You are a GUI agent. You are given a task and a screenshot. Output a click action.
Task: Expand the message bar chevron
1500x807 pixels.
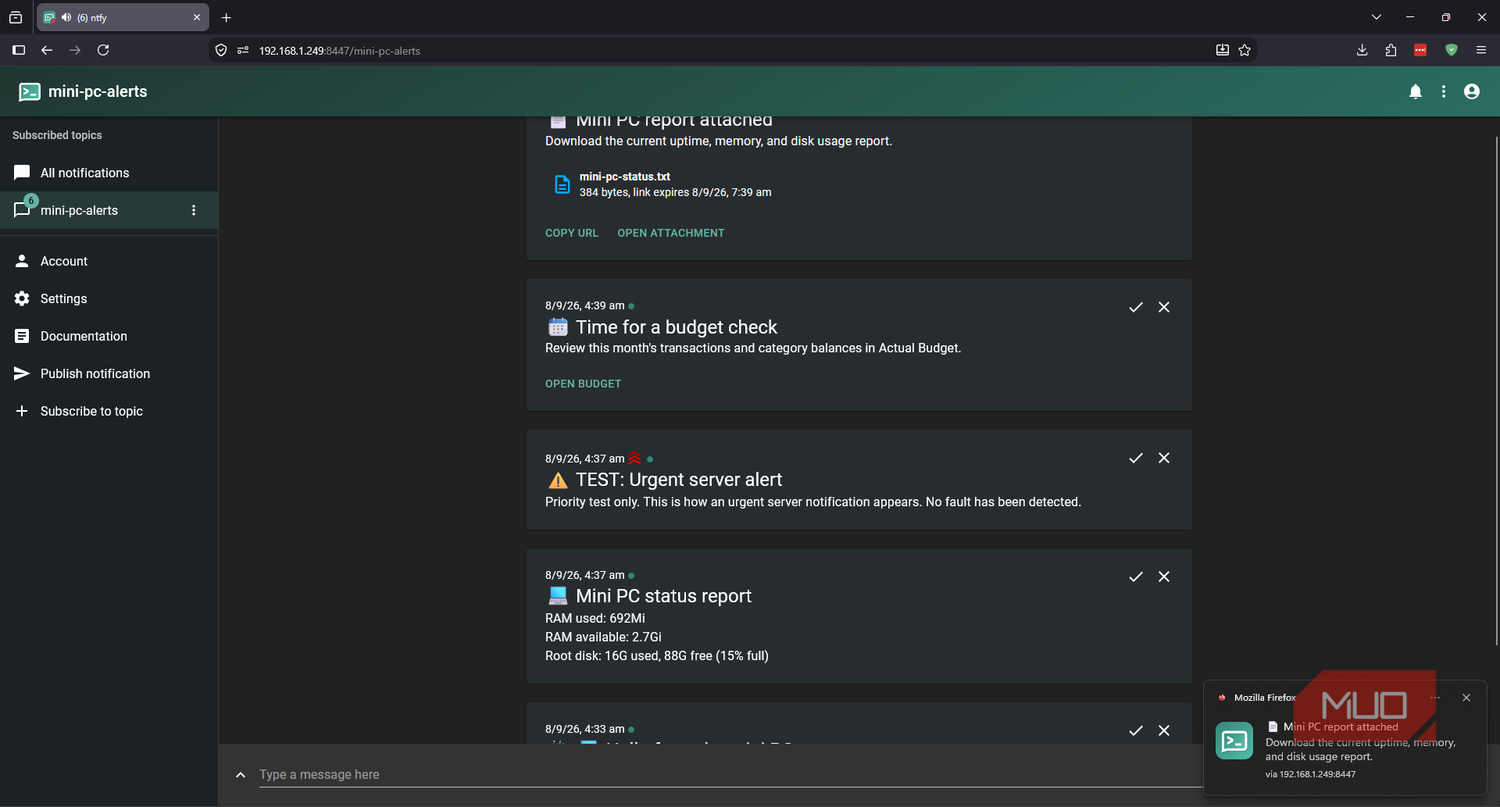(241, 775)
